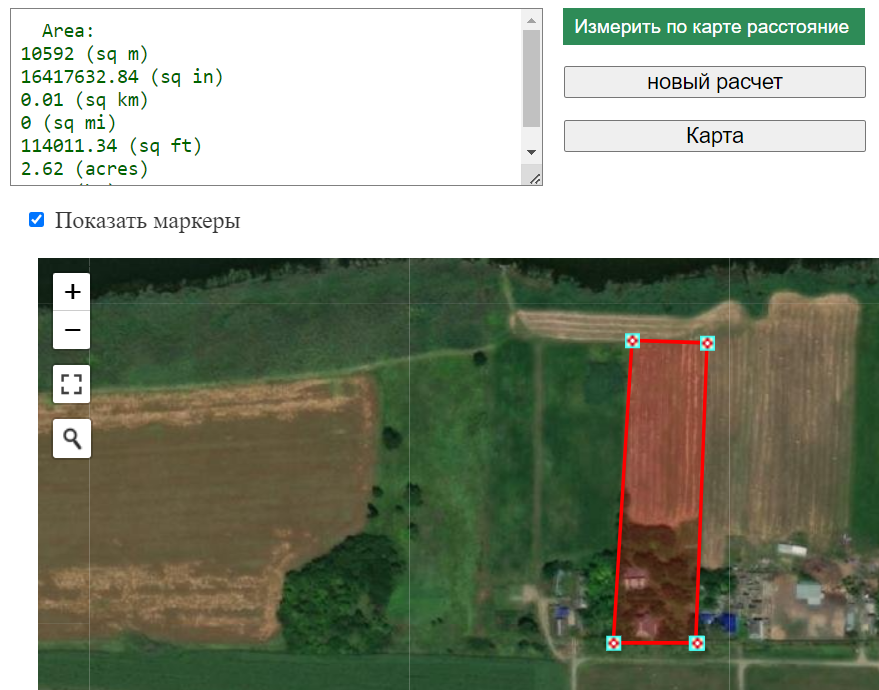The image size is (879, 690).
Task: Click the новый расчет button
Action: coord(715,82)
